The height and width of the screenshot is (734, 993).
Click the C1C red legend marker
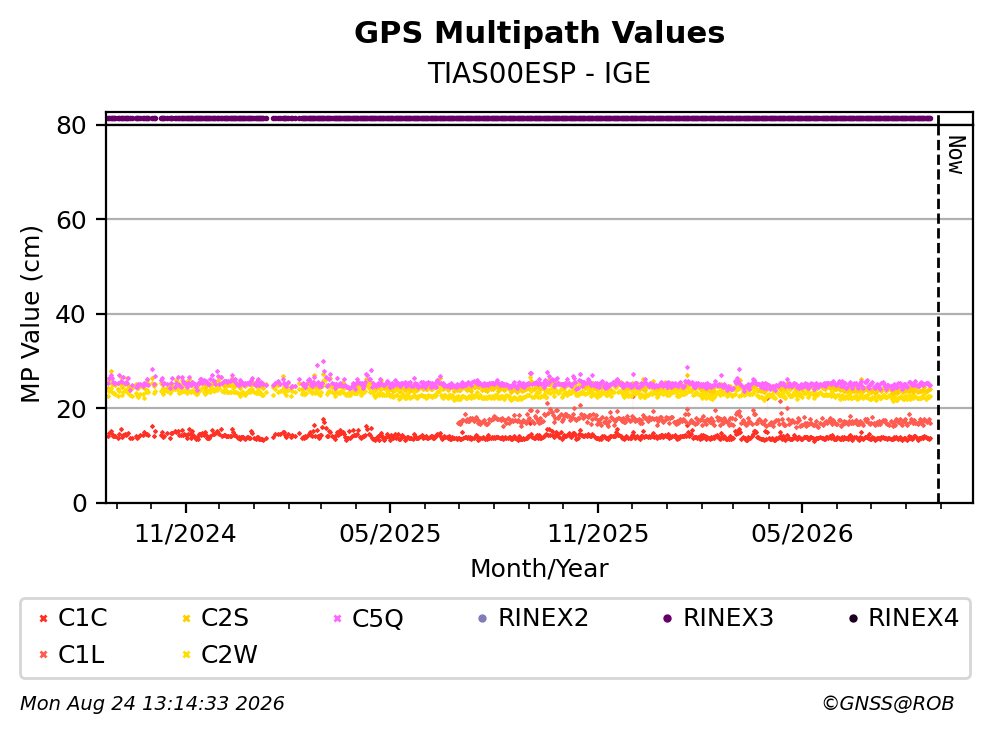click(44, 619)
